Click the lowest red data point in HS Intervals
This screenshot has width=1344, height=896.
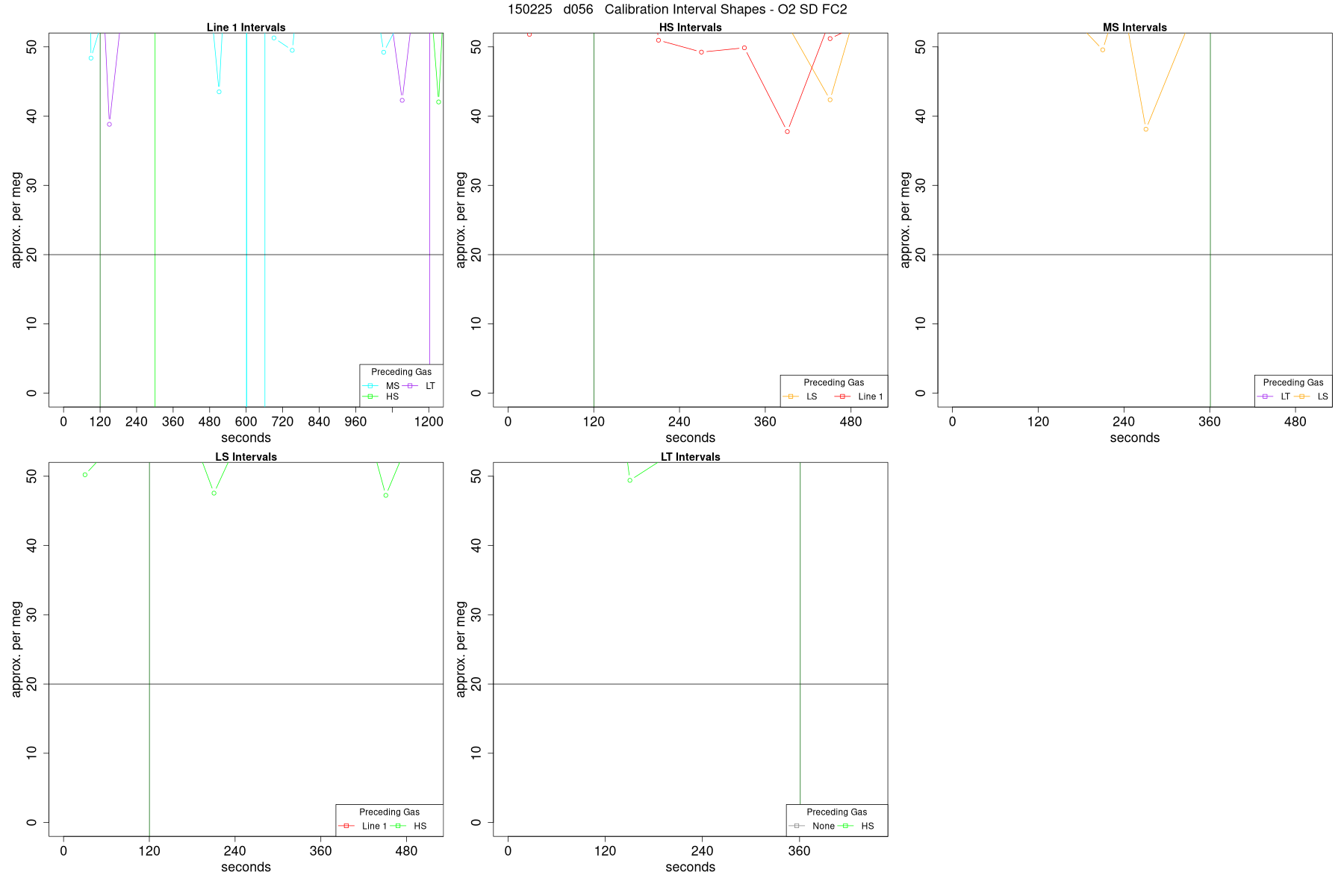(x=787, y=131)
